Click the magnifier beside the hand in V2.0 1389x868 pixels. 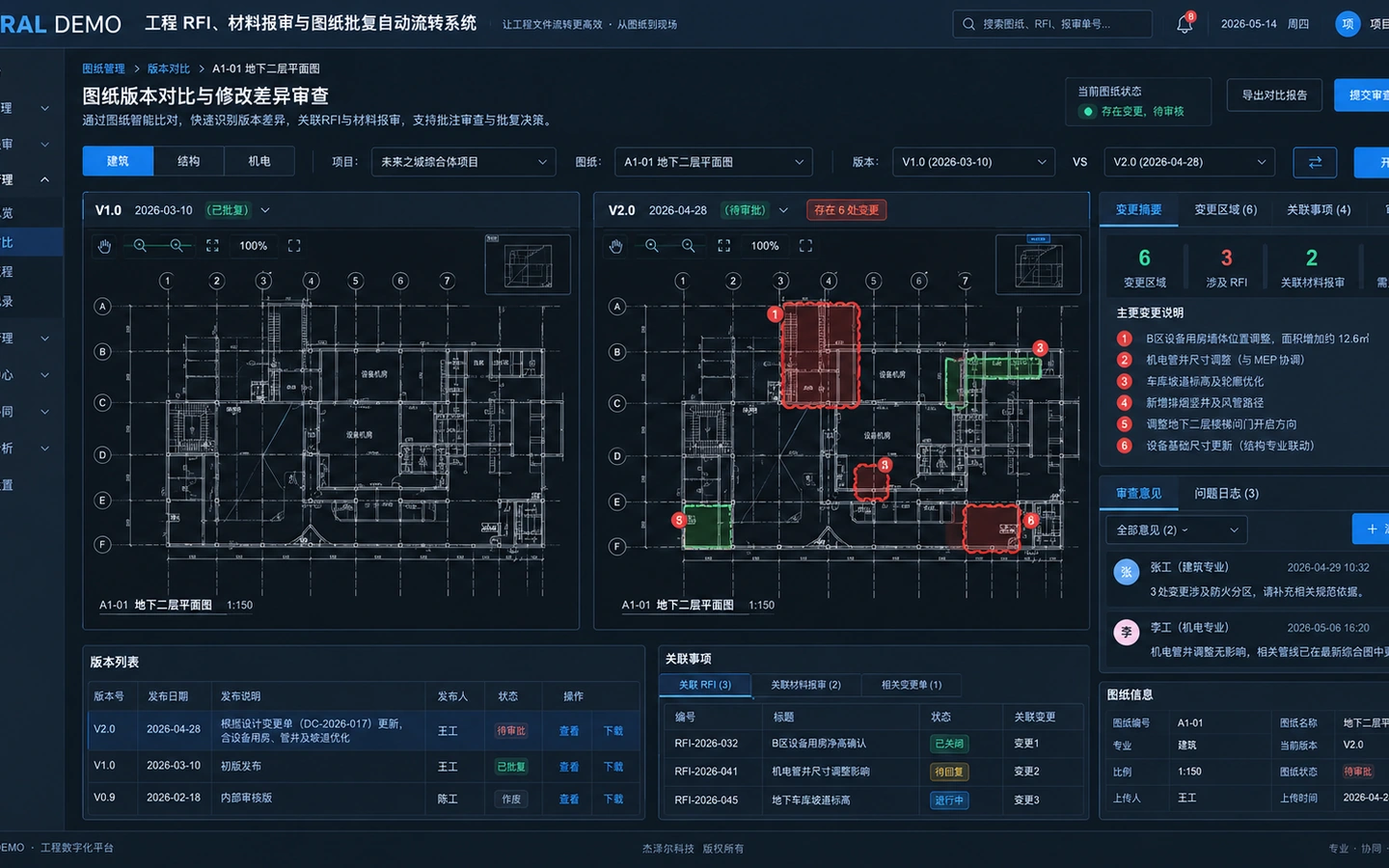(x=652, y=246)
